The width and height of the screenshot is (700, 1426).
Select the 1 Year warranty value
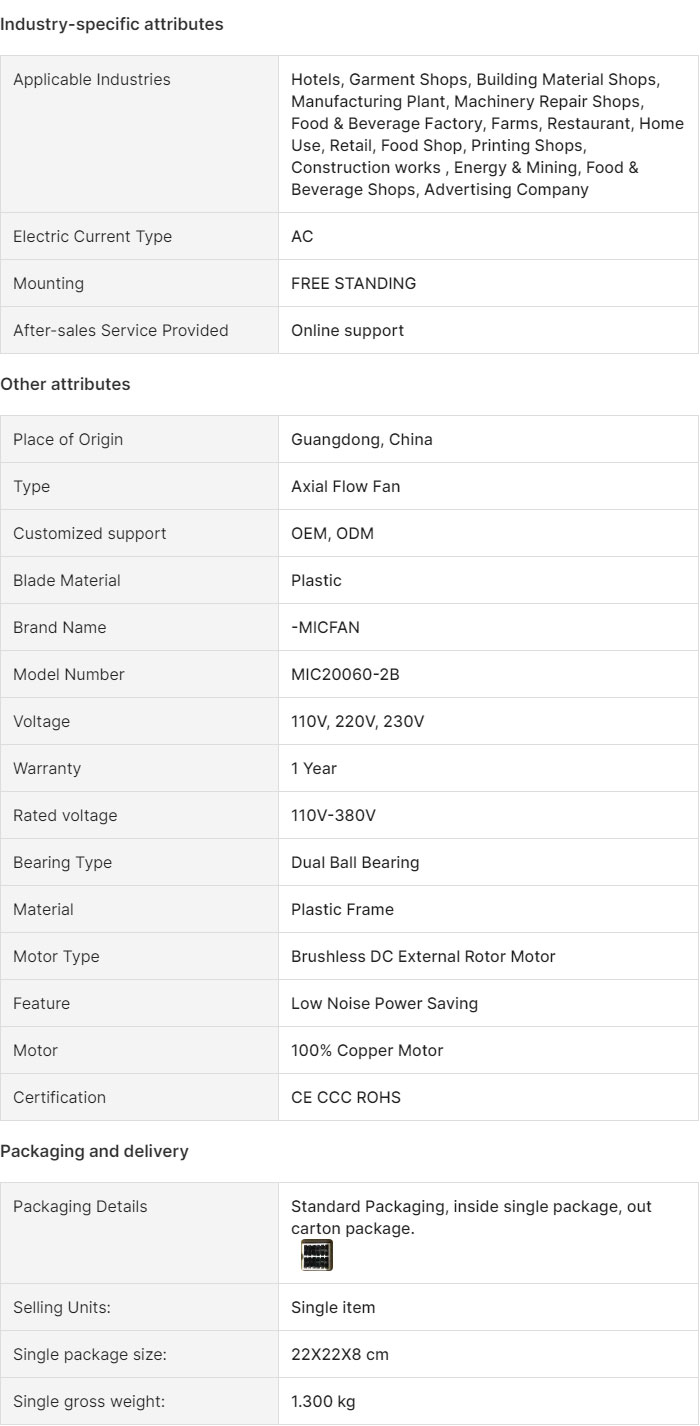(x=314, y=769)
